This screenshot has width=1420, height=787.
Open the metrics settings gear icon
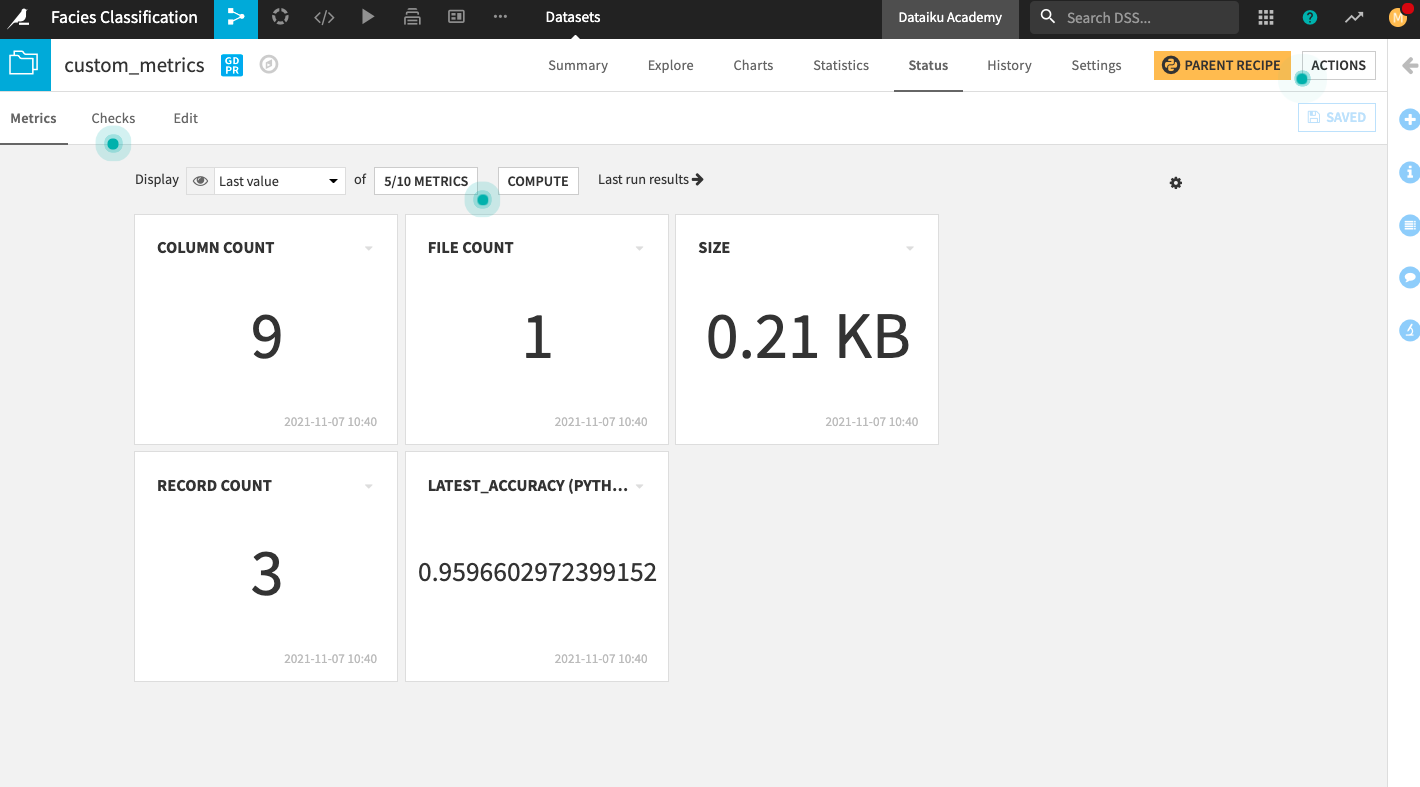(x=1175, y=183)
